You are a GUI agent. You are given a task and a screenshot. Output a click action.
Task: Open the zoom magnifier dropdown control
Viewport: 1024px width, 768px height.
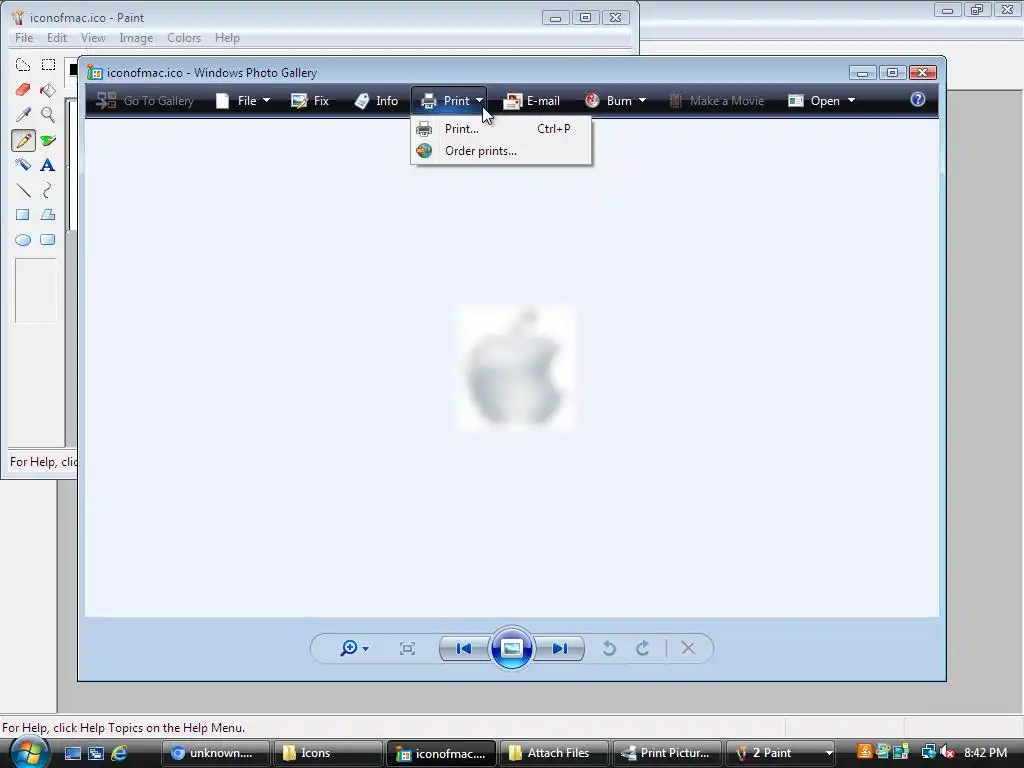(x=354, y=648)
